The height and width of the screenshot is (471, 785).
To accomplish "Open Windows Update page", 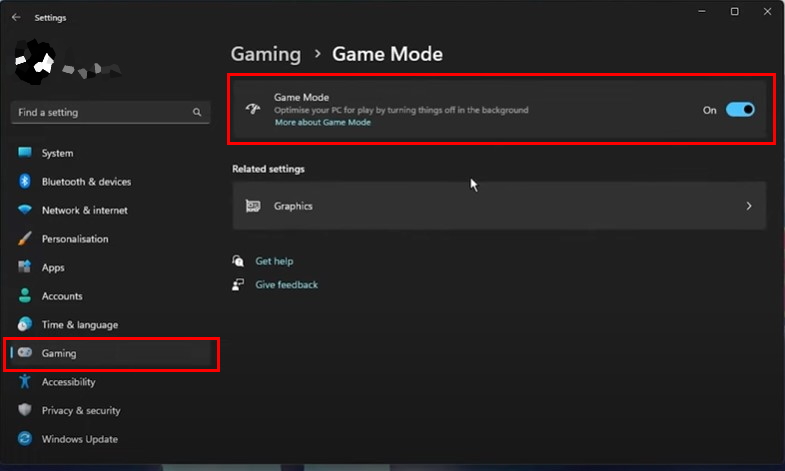I will click(110, 438).
